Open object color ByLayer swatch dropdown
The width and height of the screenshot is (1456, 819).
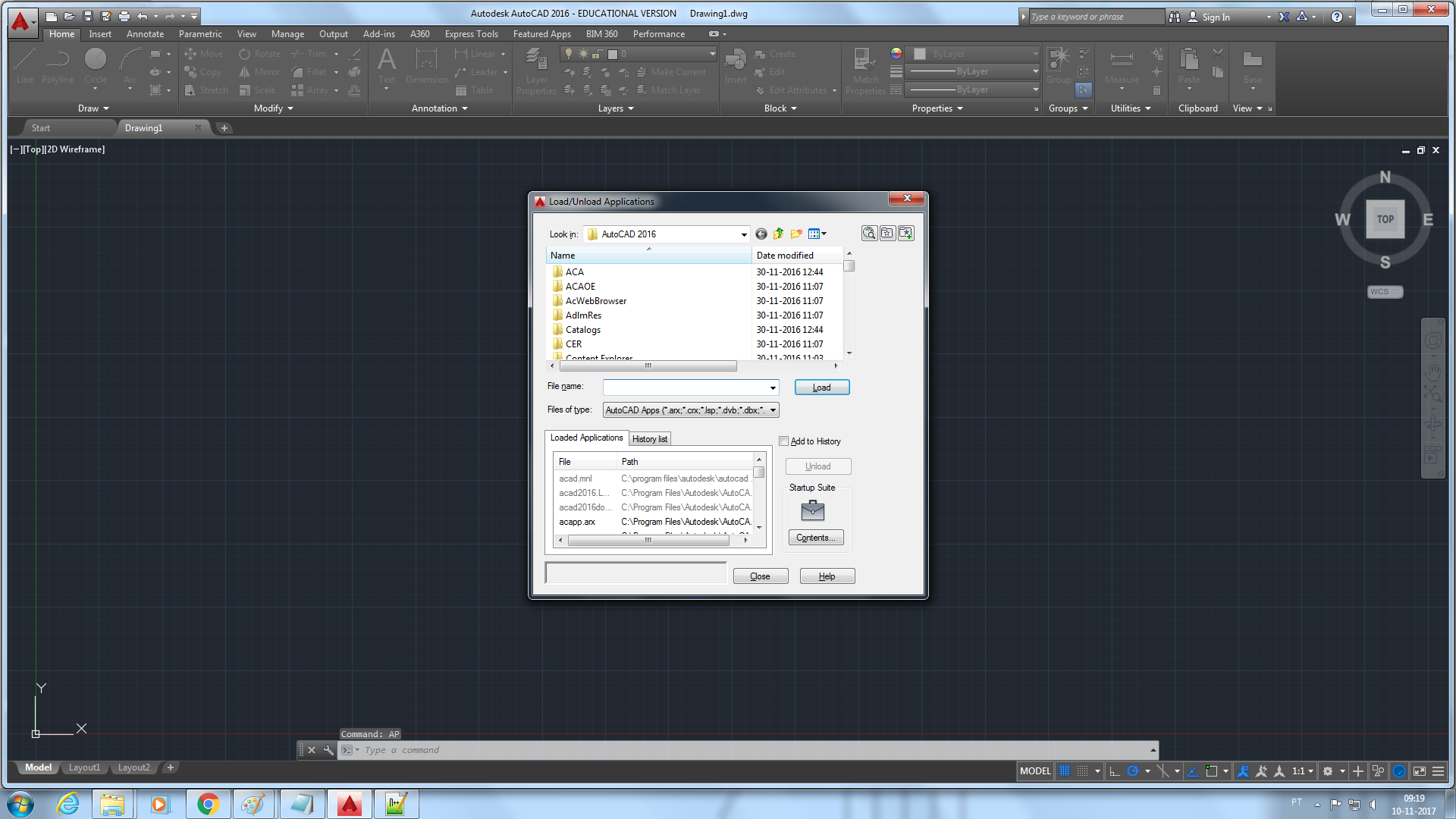[974, 54]
